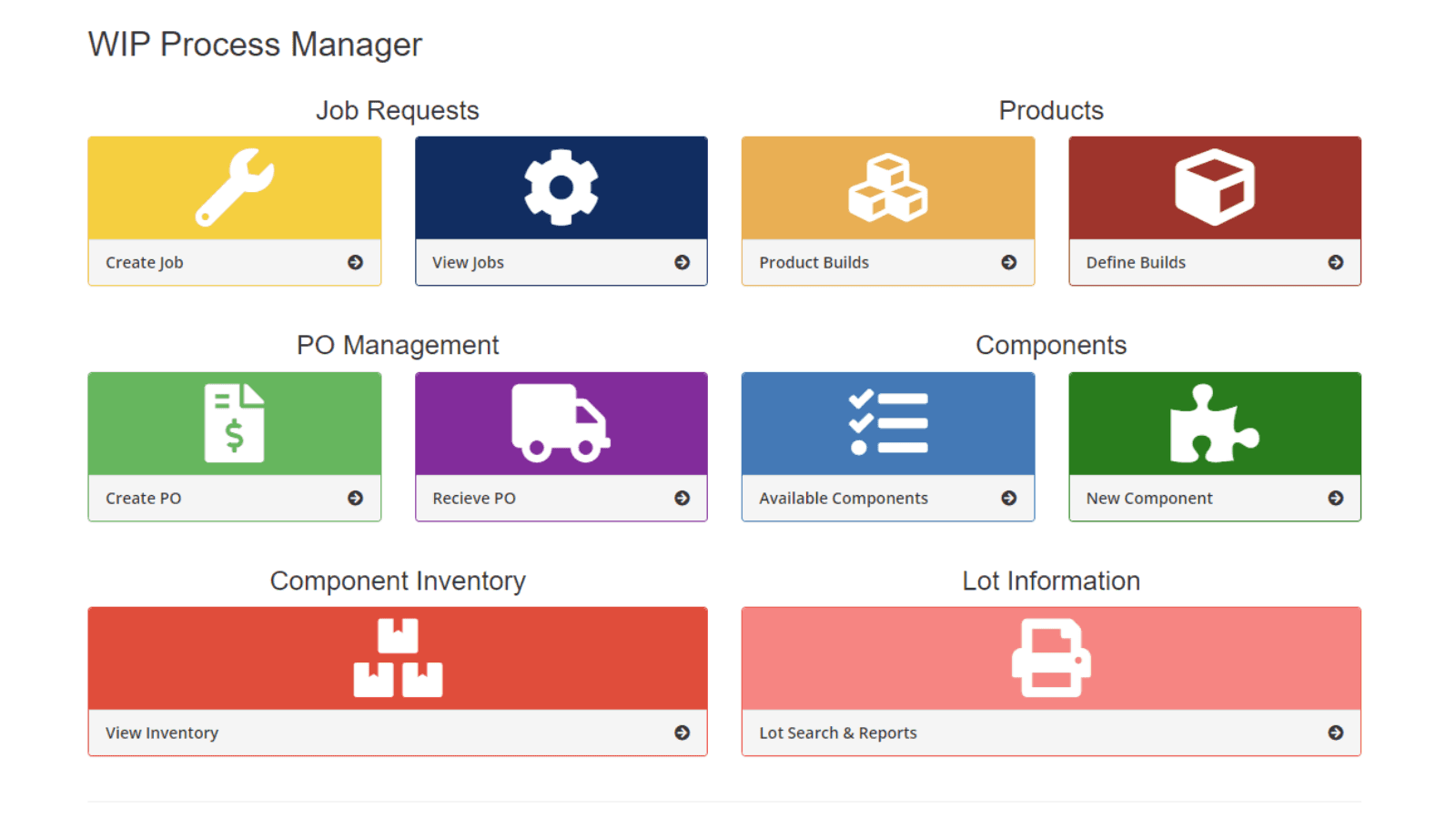
Task: Click the arrow button on the Create Job tile
Action: [355, 262]
